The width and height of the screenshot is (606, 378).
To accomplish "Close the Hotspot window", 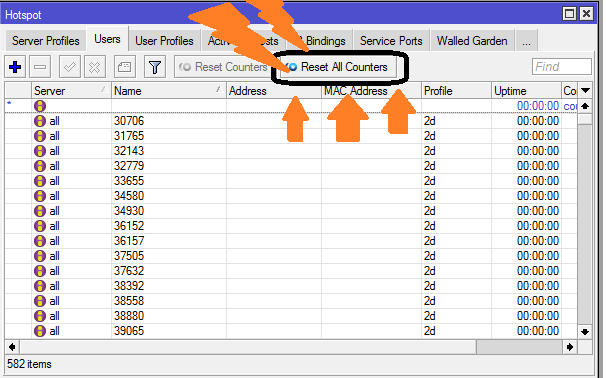I will [x=586, y=14].
